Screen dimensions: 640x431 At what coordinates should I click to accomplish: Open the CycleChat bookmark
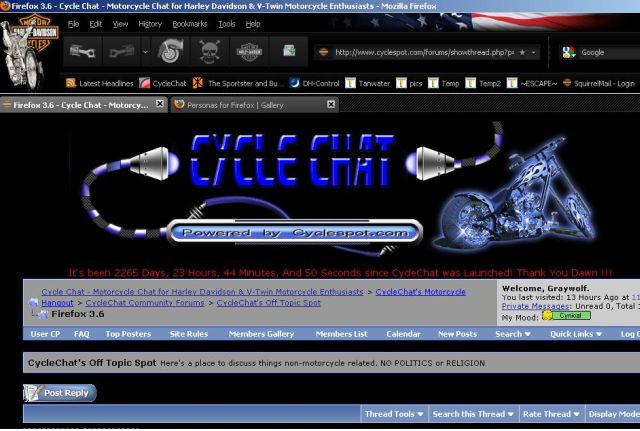click(162, 83)
